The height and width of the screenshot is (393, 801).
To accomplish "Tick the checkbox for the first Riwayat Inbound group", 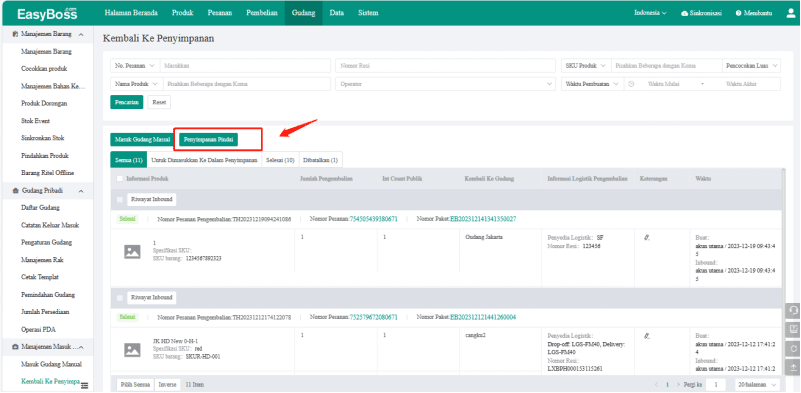I will coord(120,199).
